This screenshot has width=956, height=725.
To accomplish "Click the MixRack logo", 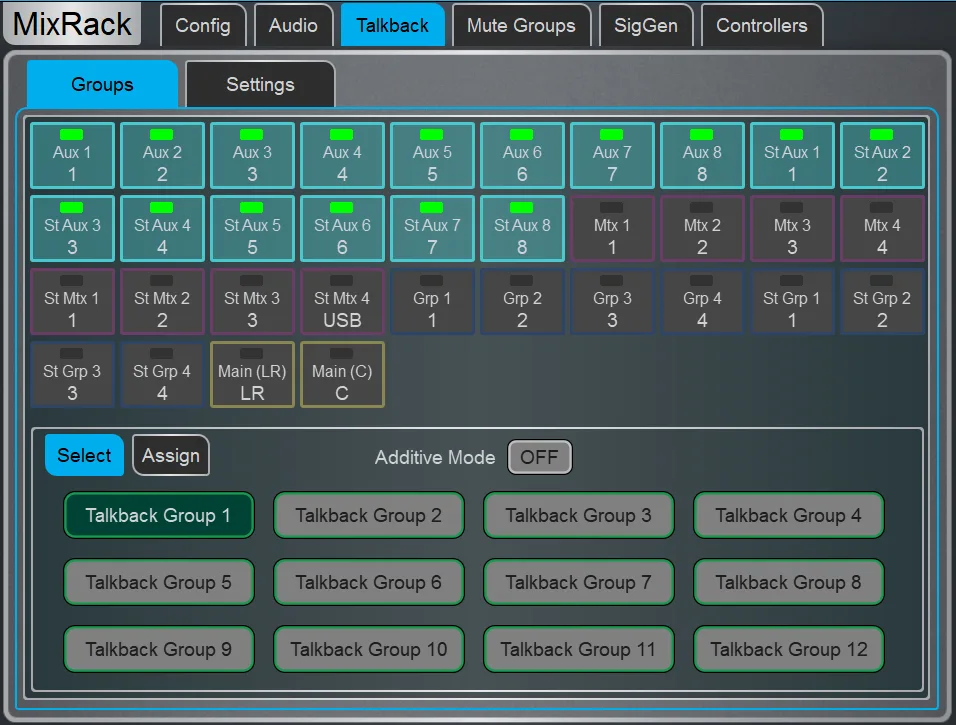I will pyautogui.click(x=72, y=24).
